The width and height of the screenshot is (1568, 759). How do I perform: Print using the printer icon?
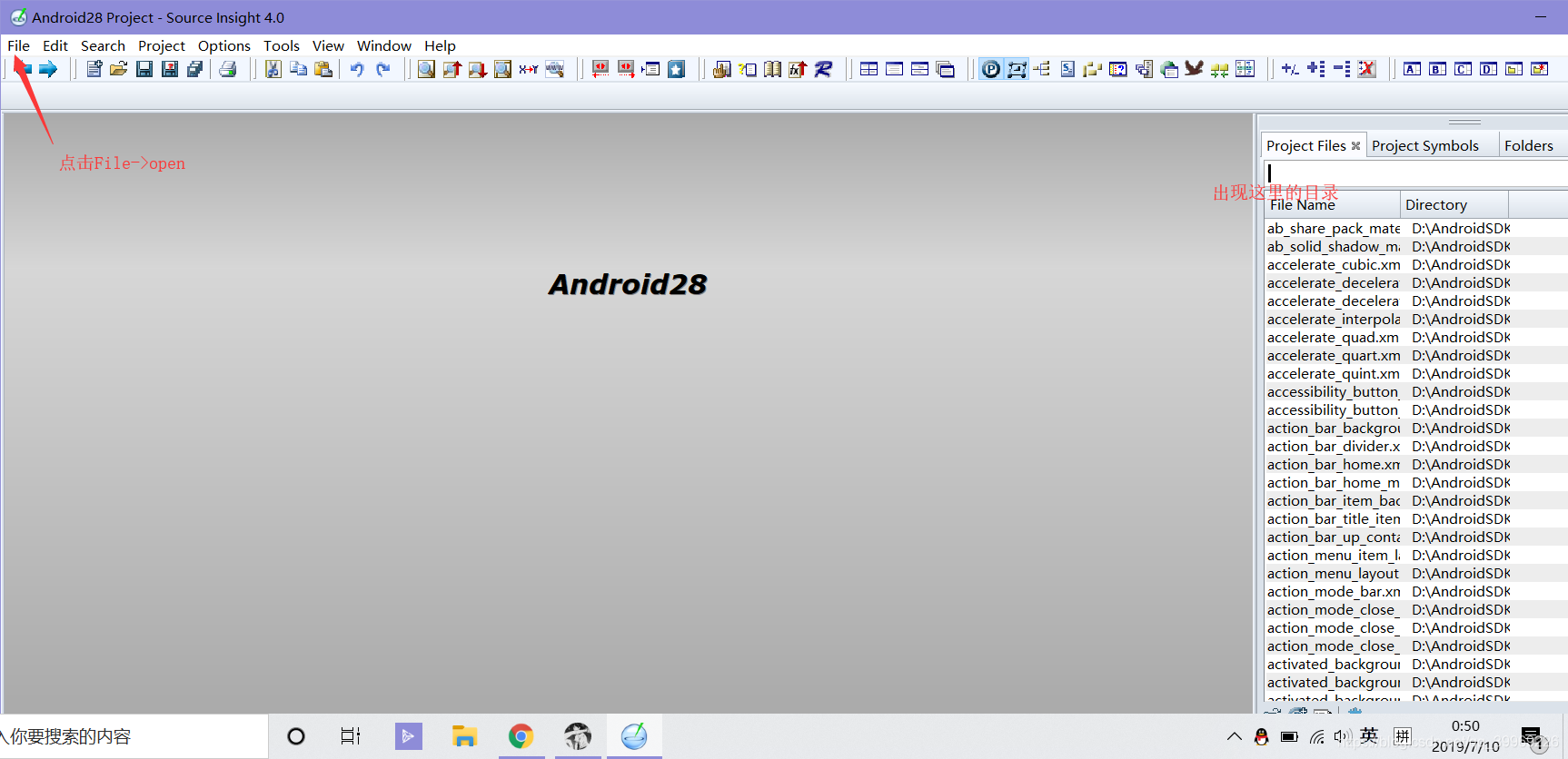pos(228,69)
